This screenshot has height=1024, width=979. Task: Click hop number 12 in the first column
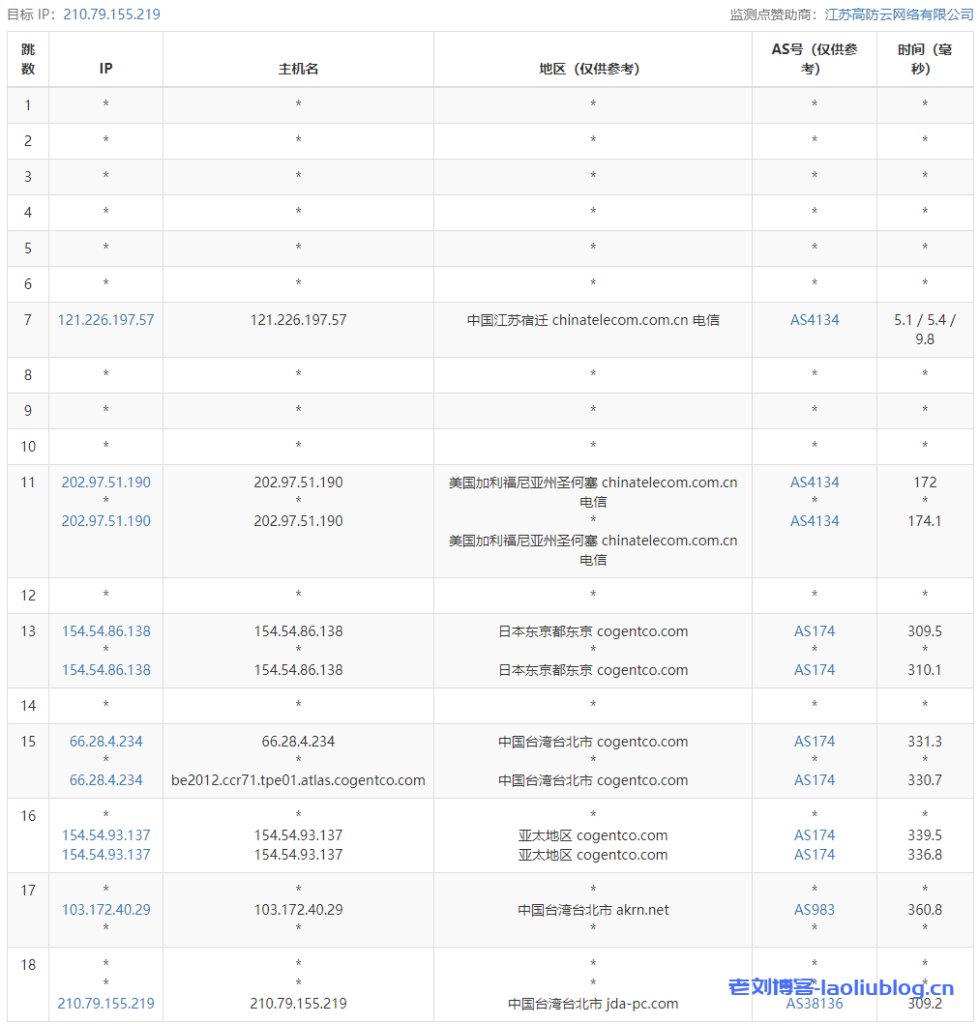point(28,595)
